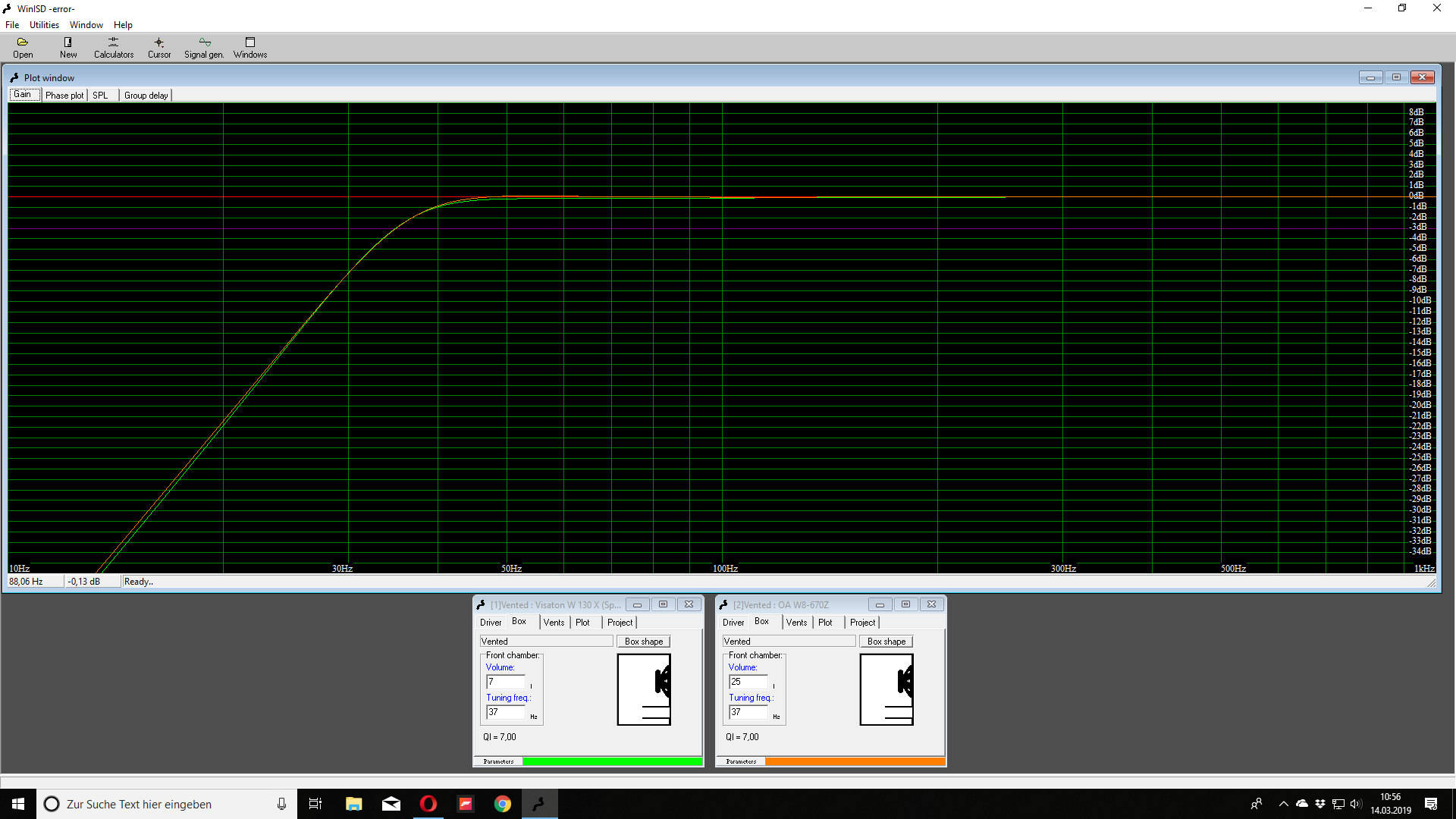This screenshot has width=1456, height=819.
Task: Click Parameters button in OA W8-670Z window
Action: (741, 761)
